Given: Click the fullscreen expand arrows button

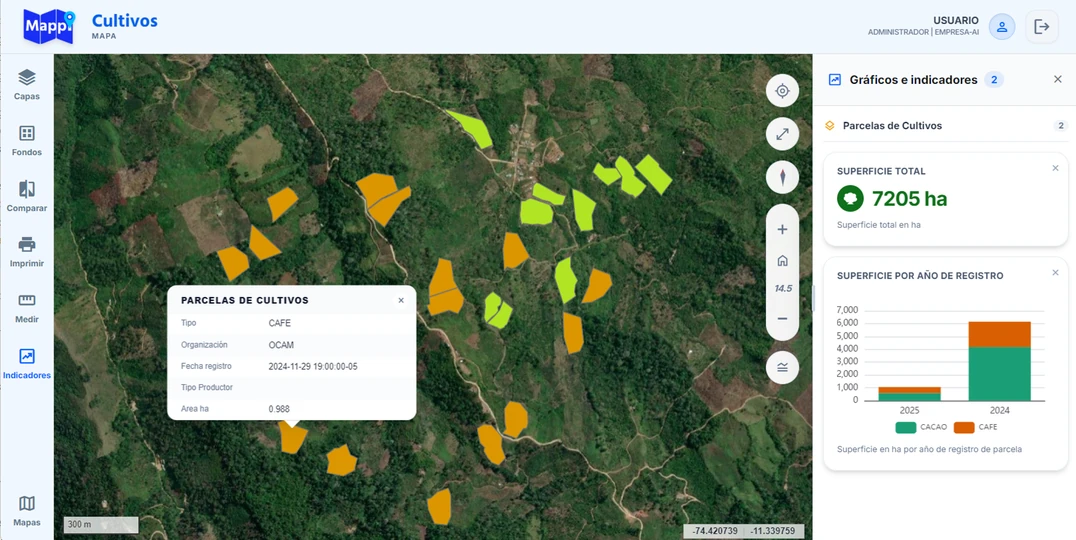Looking at the screenshot, I should (x=782, y=134).
